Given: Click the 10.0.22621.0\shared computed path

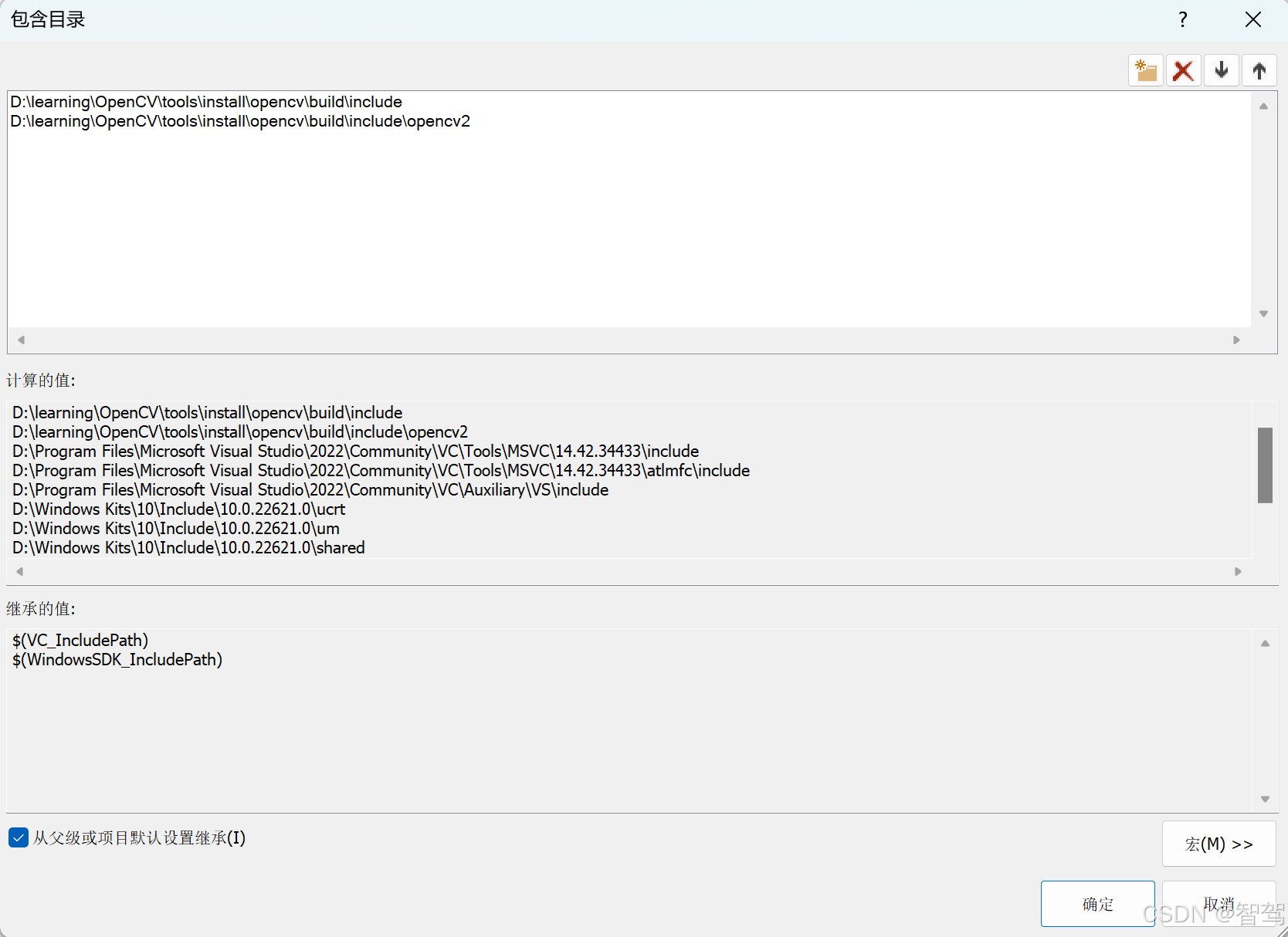Looking at the screenshot, I should coord(189,548).
